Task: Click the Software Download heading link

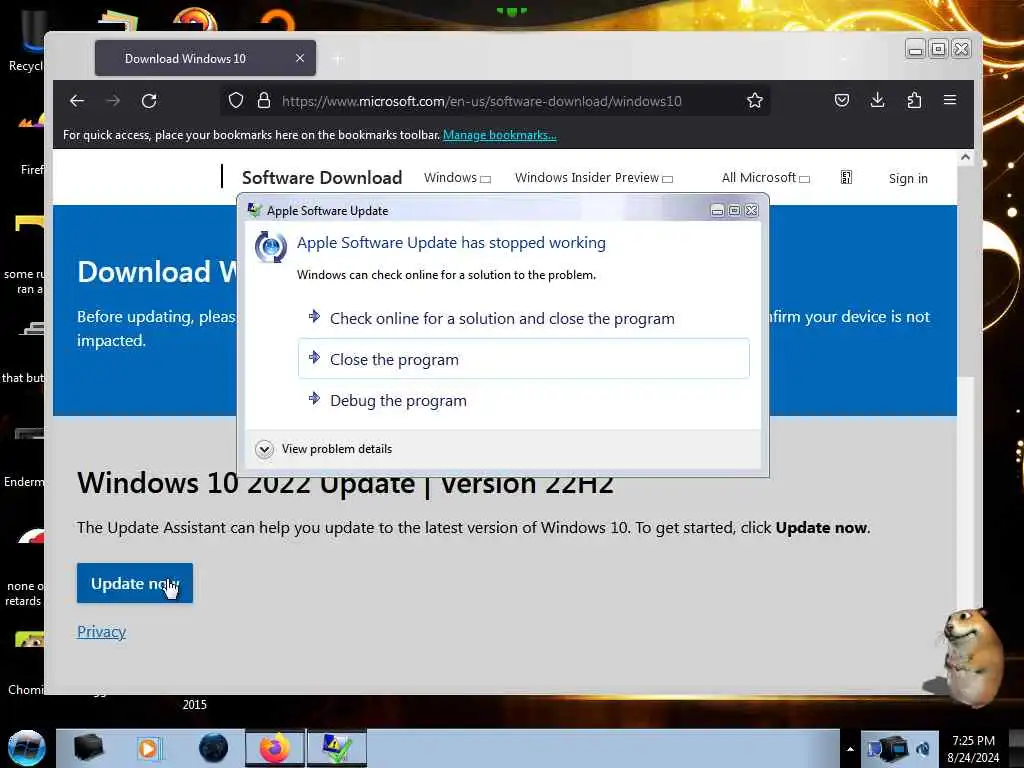Action: (322, 178)
